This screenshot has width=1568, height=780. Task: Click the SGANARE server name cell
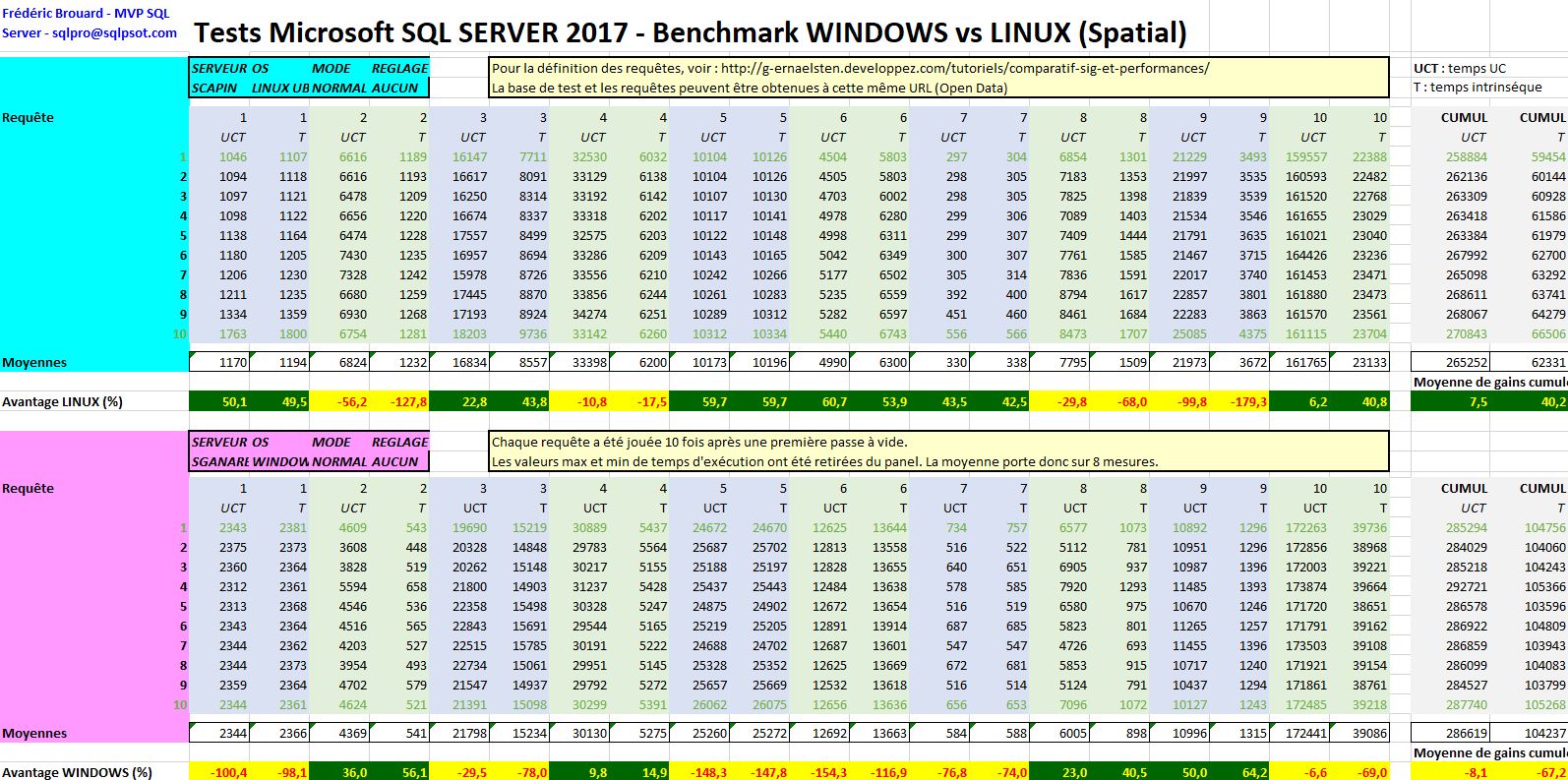pyautogui.click(x=219, y=461)
